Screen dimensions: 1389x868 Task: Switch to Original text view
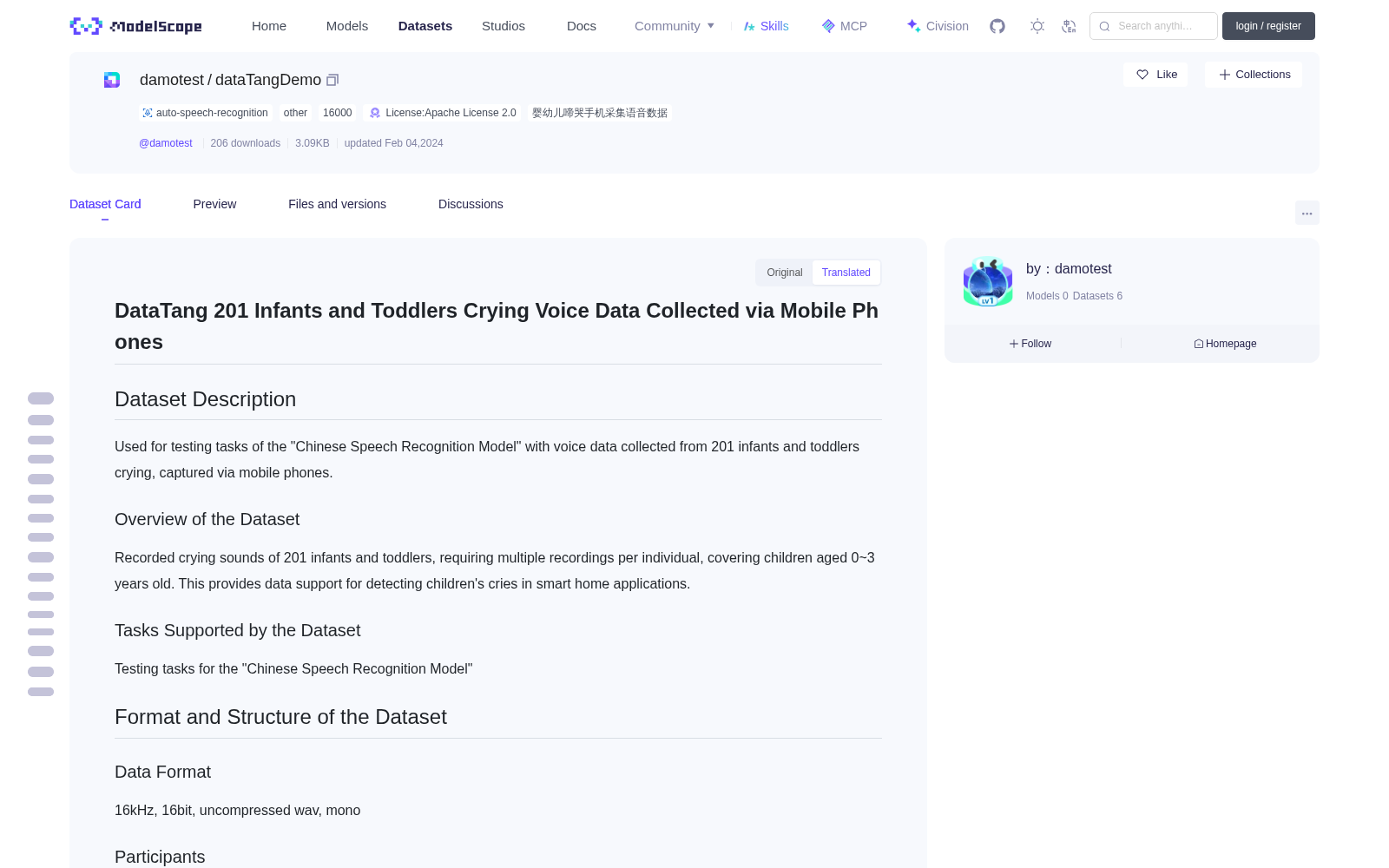pyautogui.click(x=785, y=273)
